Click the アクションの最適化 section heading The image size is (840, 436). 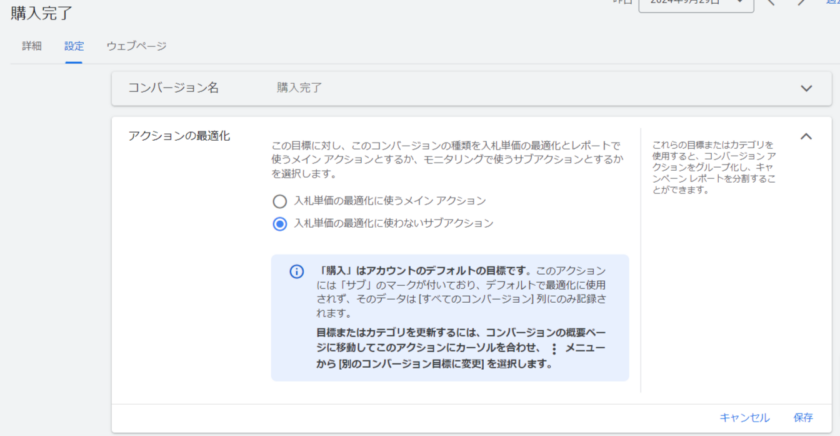pyautogui.click(x=179, y=136)
